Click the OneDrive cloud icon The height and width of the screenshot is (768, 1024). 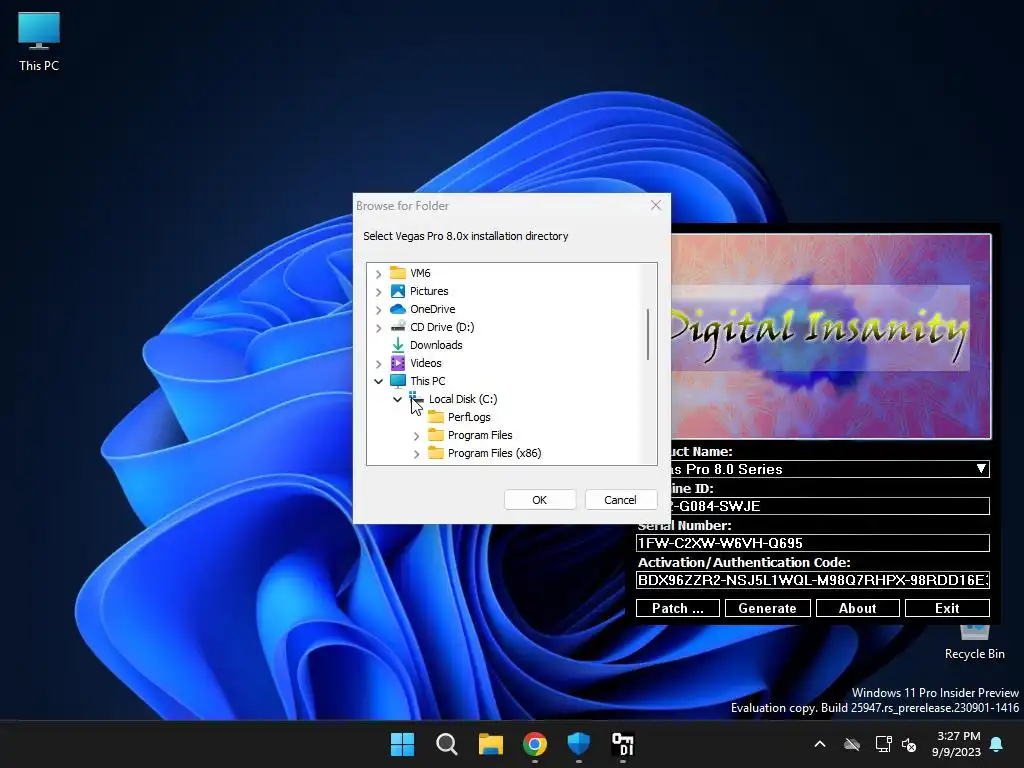pyautogui.click(x=398, y=309)
